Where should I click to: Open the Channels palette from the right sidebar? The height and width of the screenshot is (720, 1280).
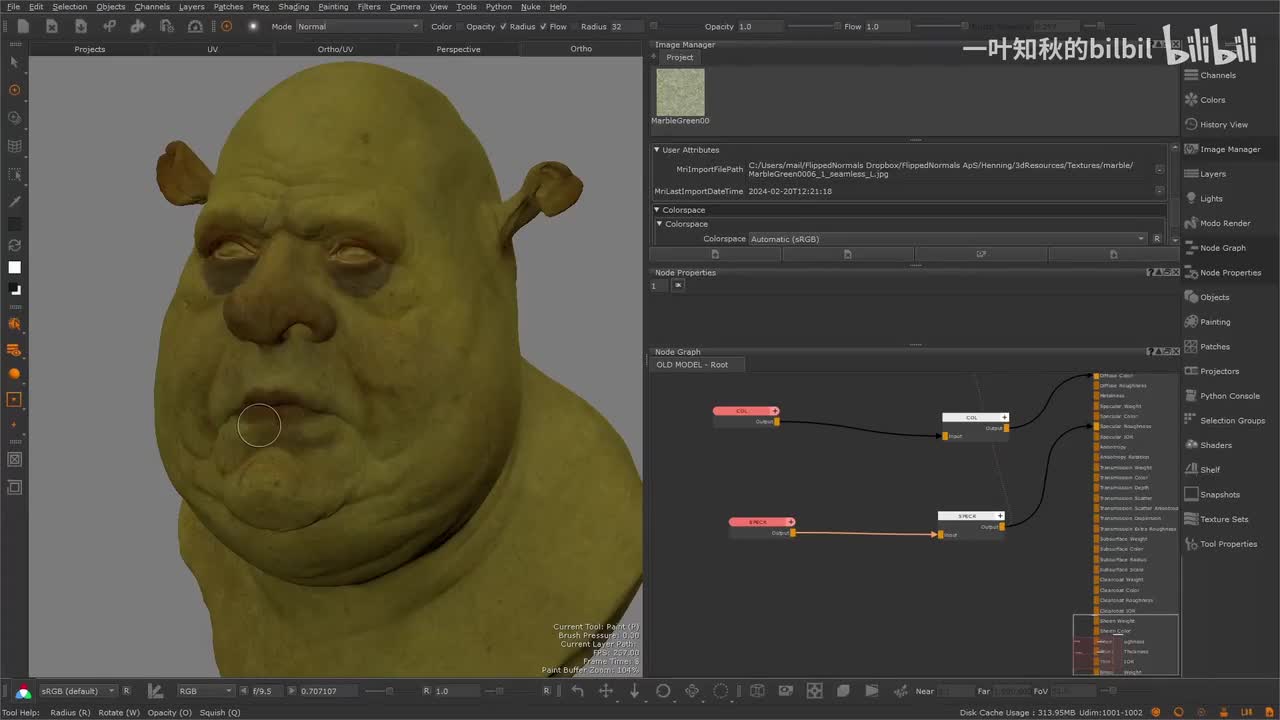(1218, 75)
